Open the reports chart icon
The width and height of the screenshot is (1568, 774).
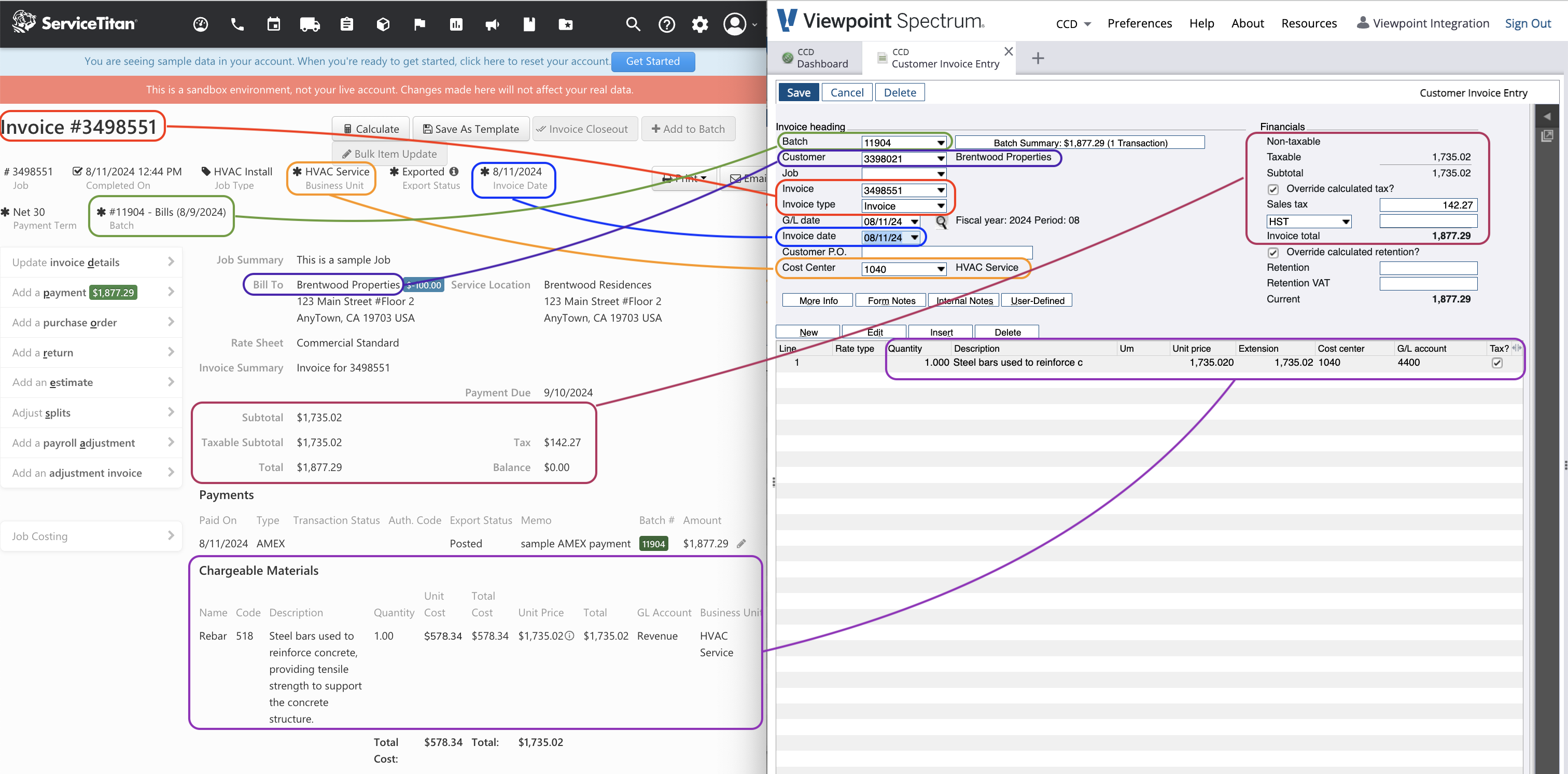[456, 24]
